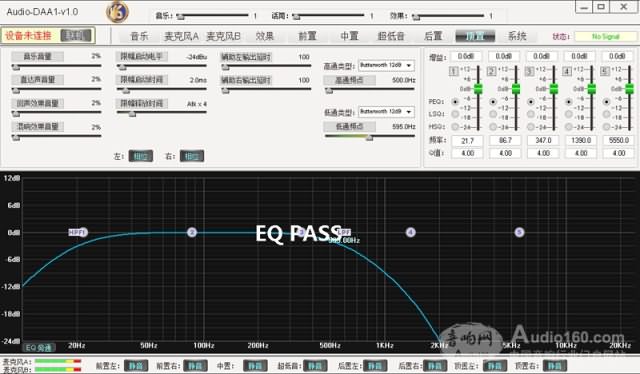The image size is (640, 374).
Task: Select HSQ radio for band 3
Action: tap(531, 127)
